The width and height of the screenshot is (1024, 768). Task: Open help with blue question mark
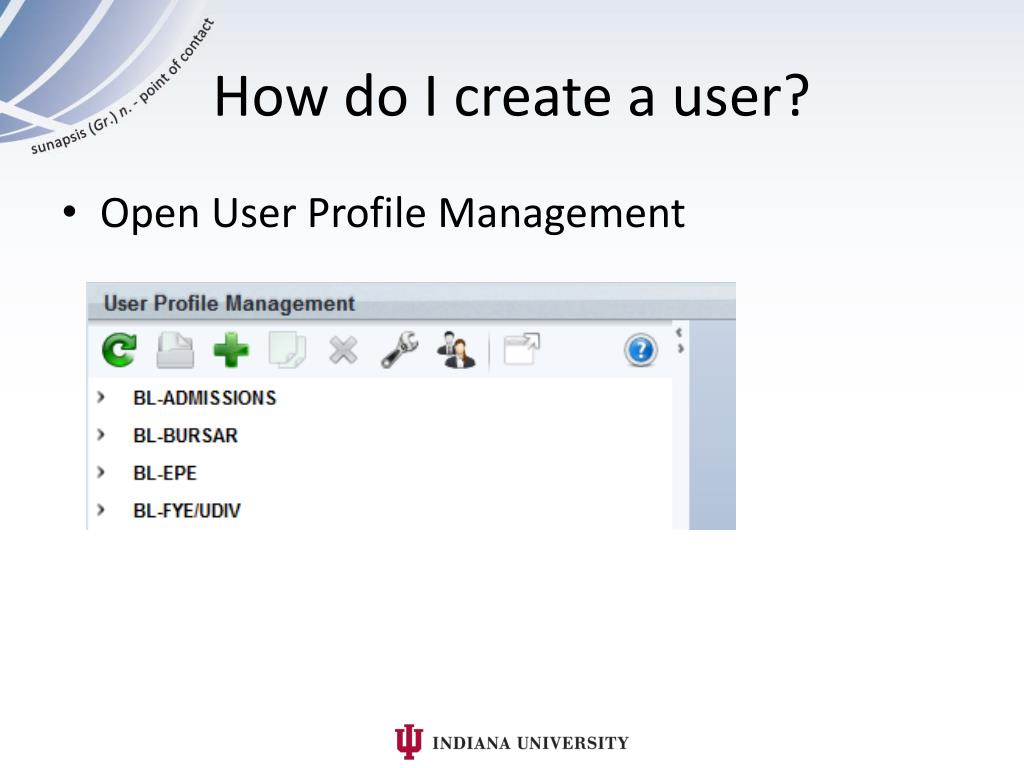641,350
